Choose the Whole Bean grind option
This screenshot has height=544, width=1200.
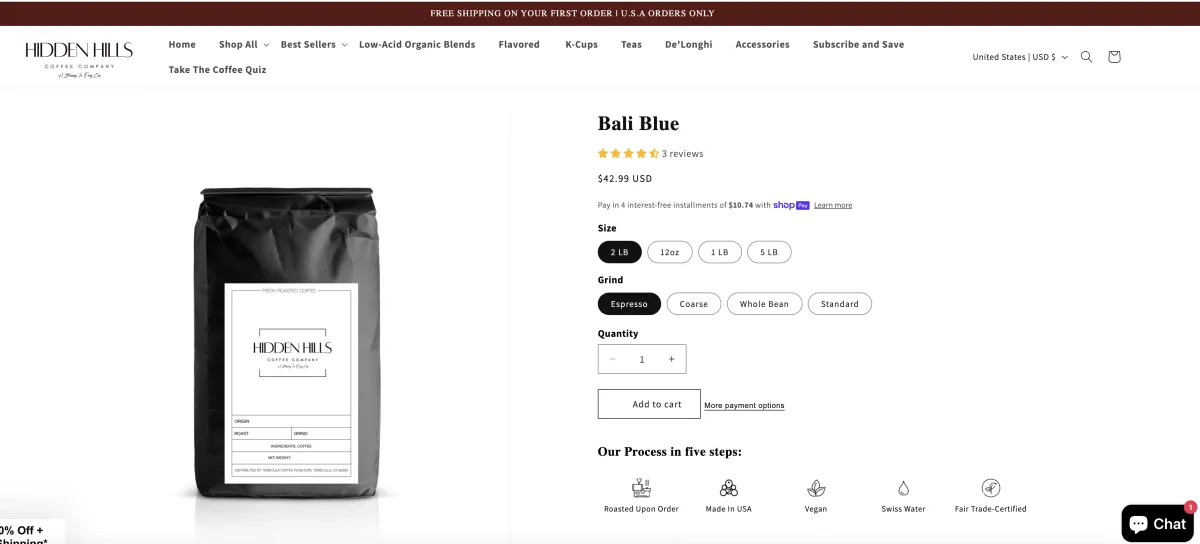click(764, 304)
